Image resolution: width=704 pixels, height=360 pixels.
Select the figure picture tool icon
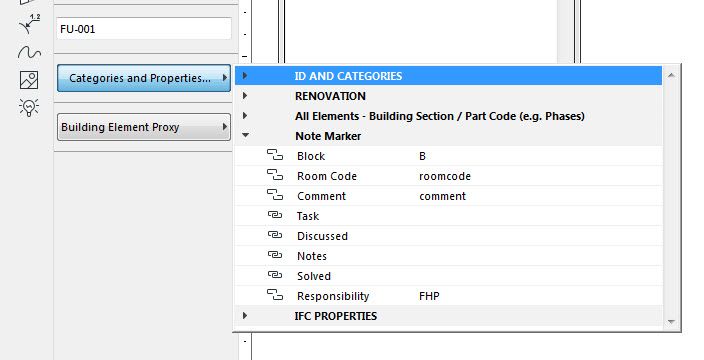pos(29,80)
